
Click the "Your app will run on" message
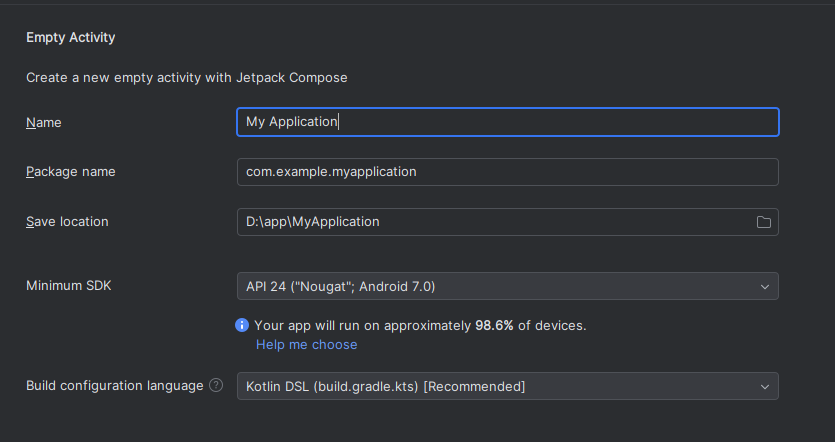420,325
